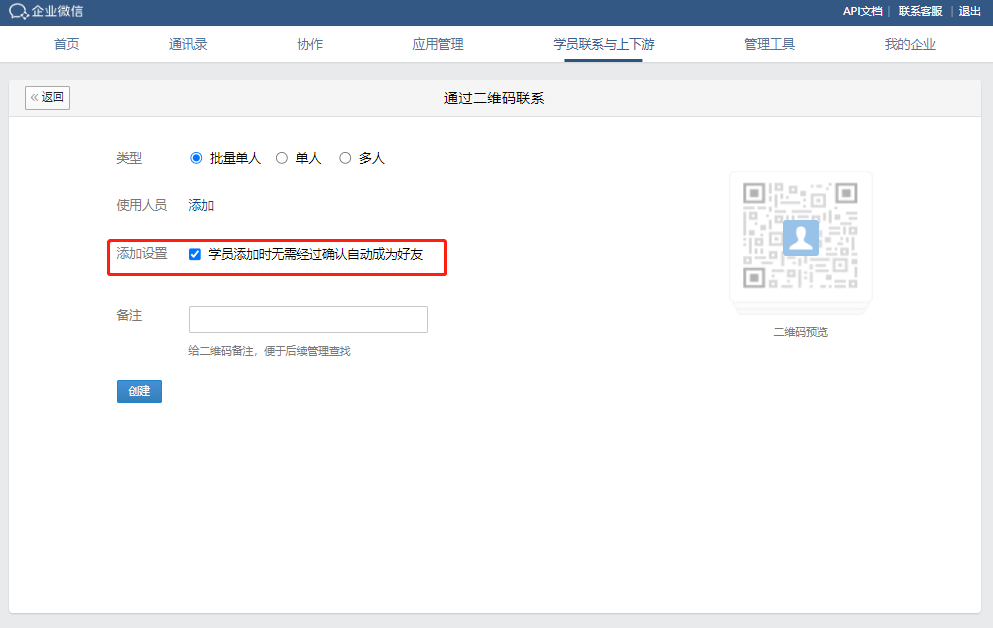Click the 企业微信 logo icon
Image resolution: width=993 pixels, height=628 pixels.
(19, 11)
